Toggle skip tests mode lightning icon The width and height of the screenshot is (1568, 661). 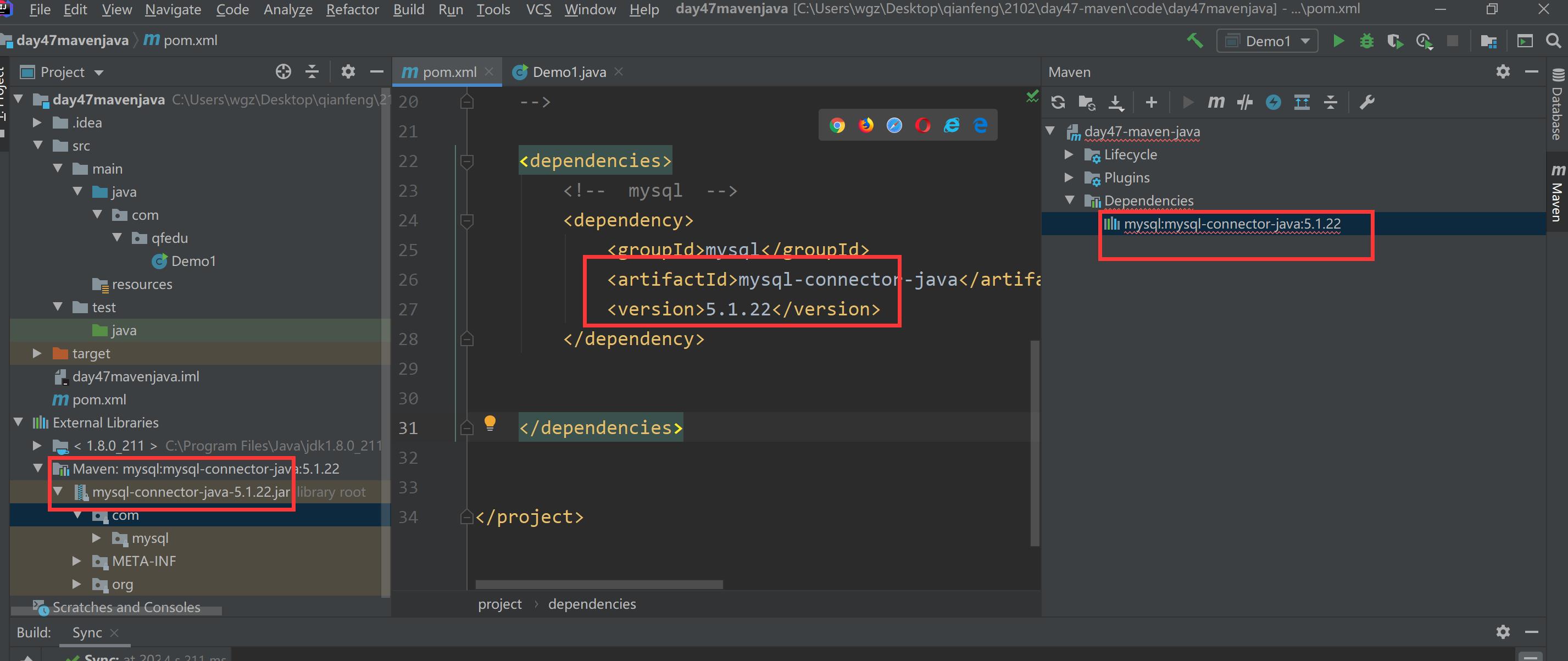pyautogui.click(x=1274, y=102)
